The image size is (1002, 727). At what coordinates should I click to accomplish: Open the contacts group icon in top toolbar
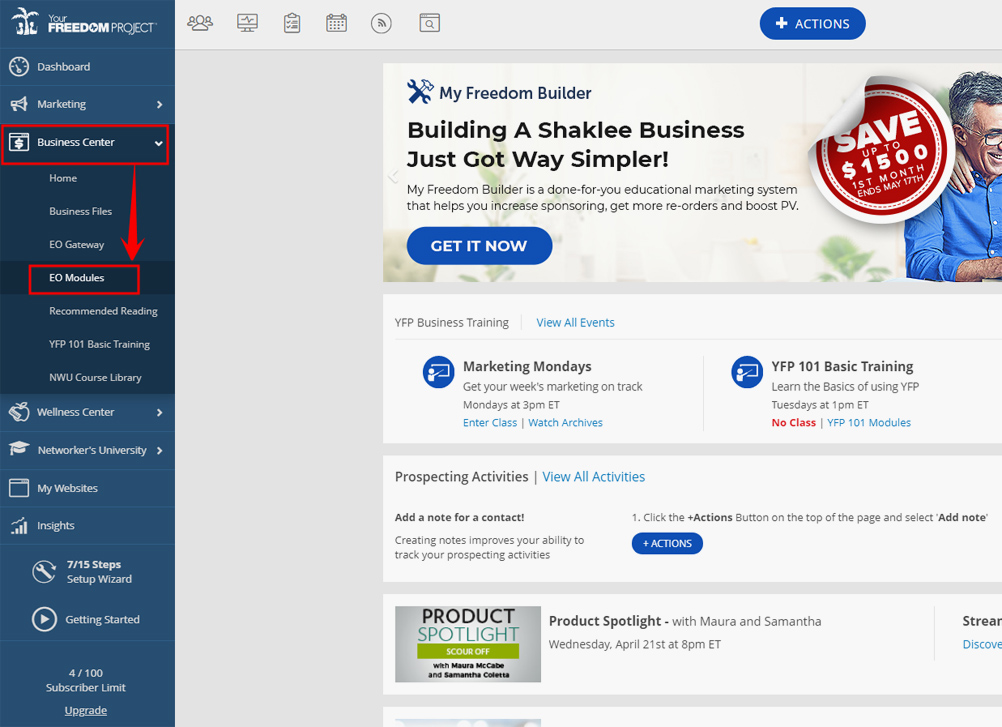click(x=200, y=24)
